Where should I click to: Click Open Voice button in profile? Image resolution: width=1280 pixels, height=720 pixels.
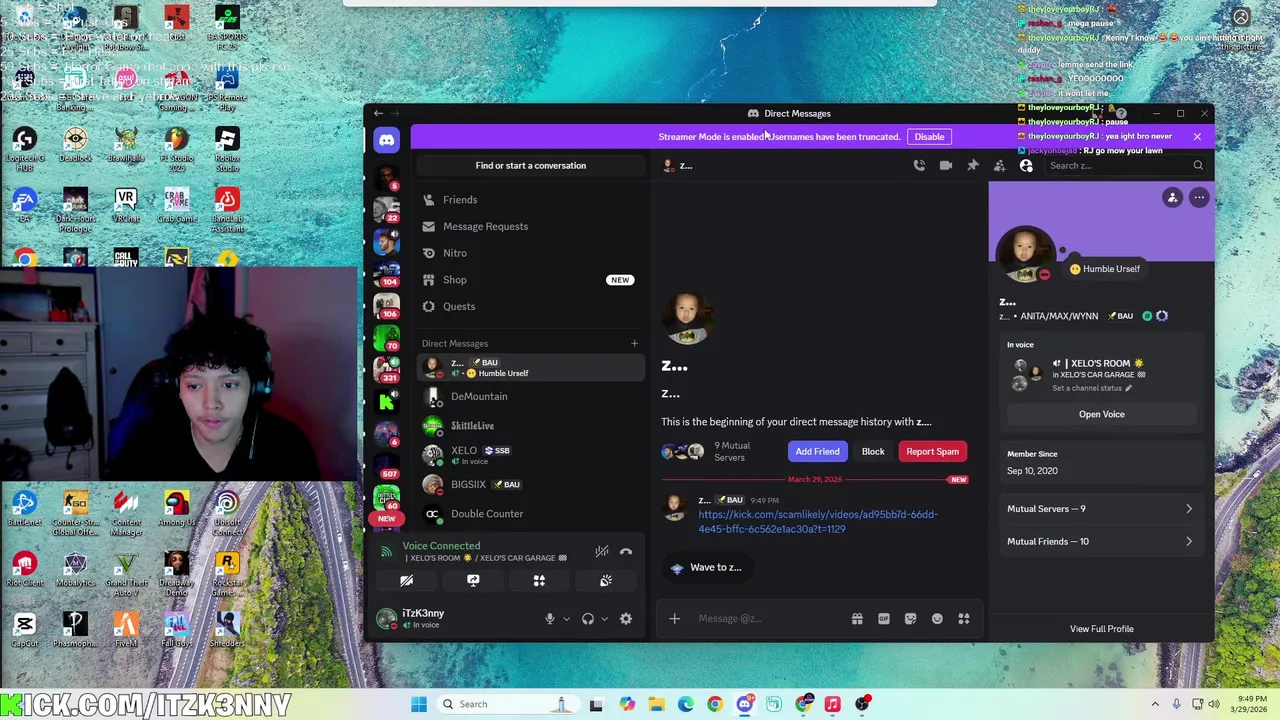[x=1101, y=414]
